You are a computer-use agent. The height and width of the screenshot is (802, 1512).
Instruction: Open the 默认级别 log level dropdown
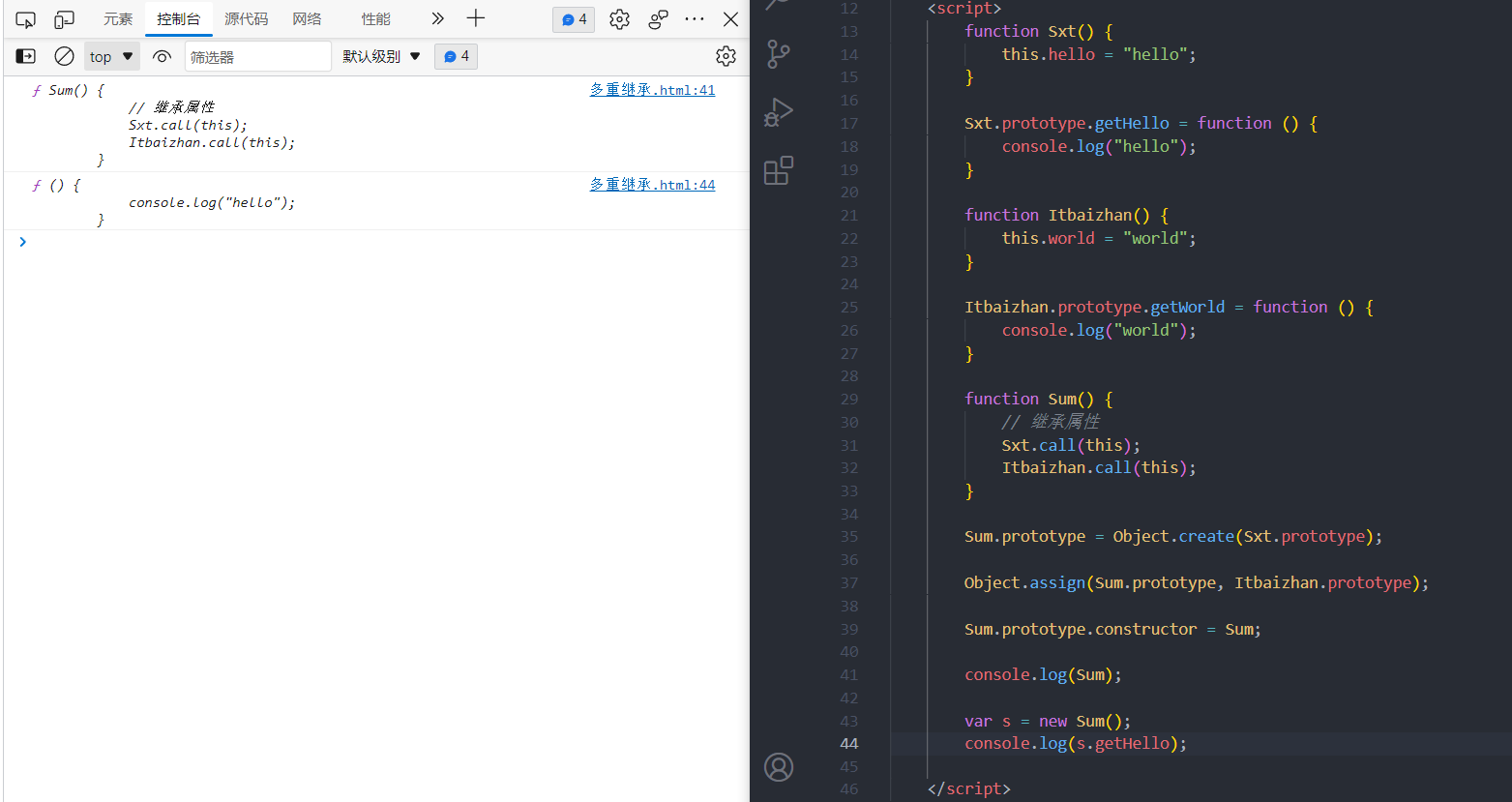(x=382, y=56)
